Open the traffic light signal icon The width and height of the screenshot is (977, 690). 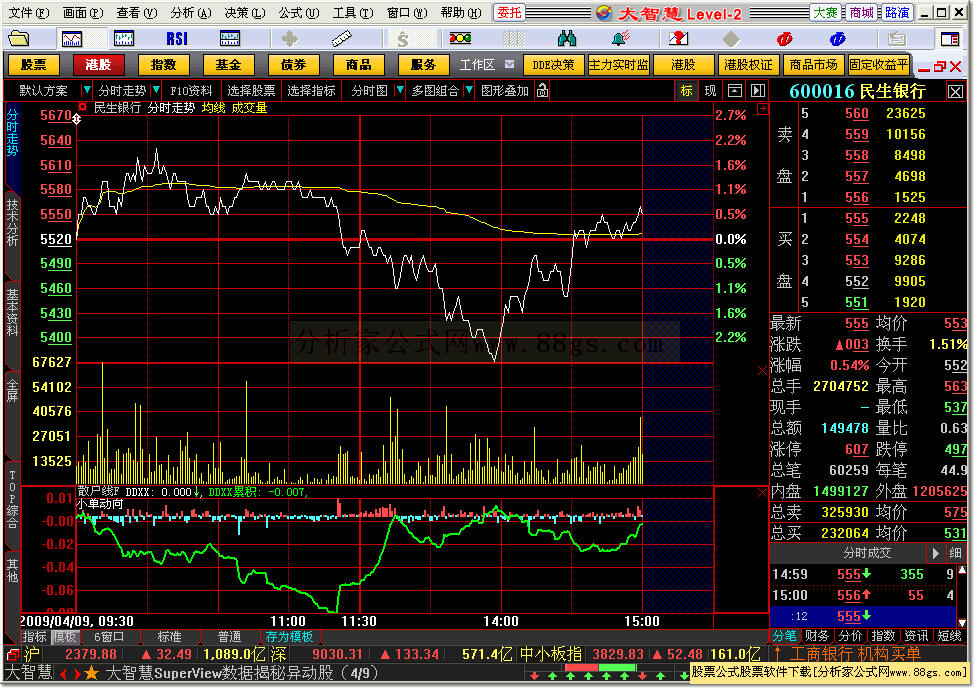click(460, 39)
